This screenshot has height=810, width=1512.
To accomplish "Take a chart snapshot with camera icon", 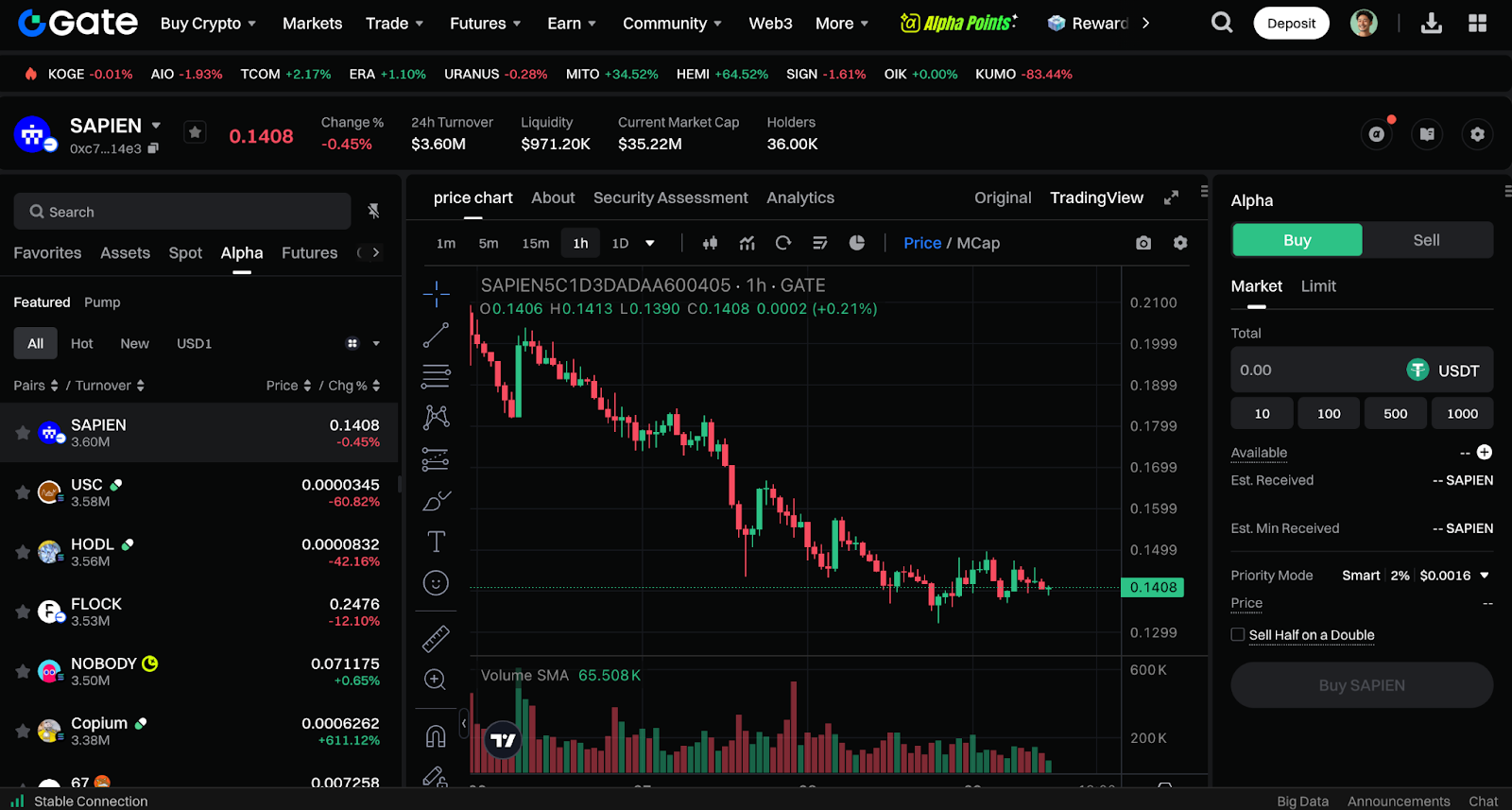I will pos(1143,243).
